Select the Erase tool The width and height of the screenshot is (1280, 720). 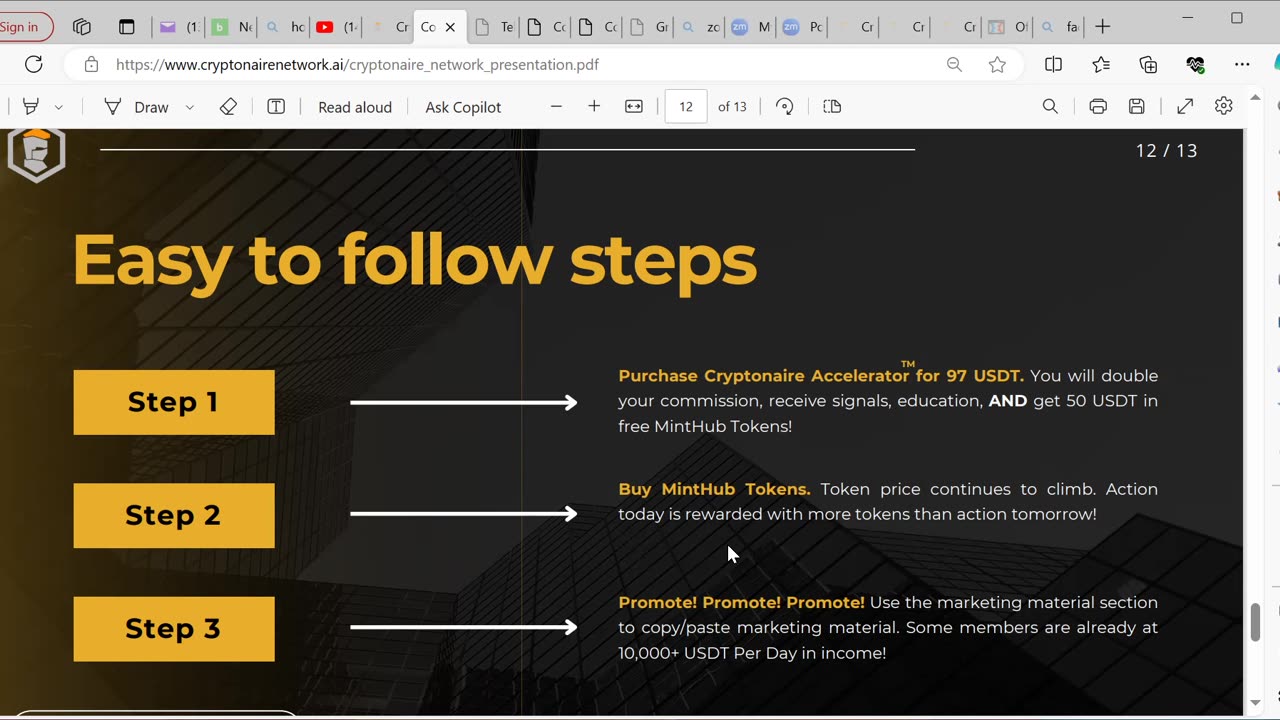(x=228, y=106)
